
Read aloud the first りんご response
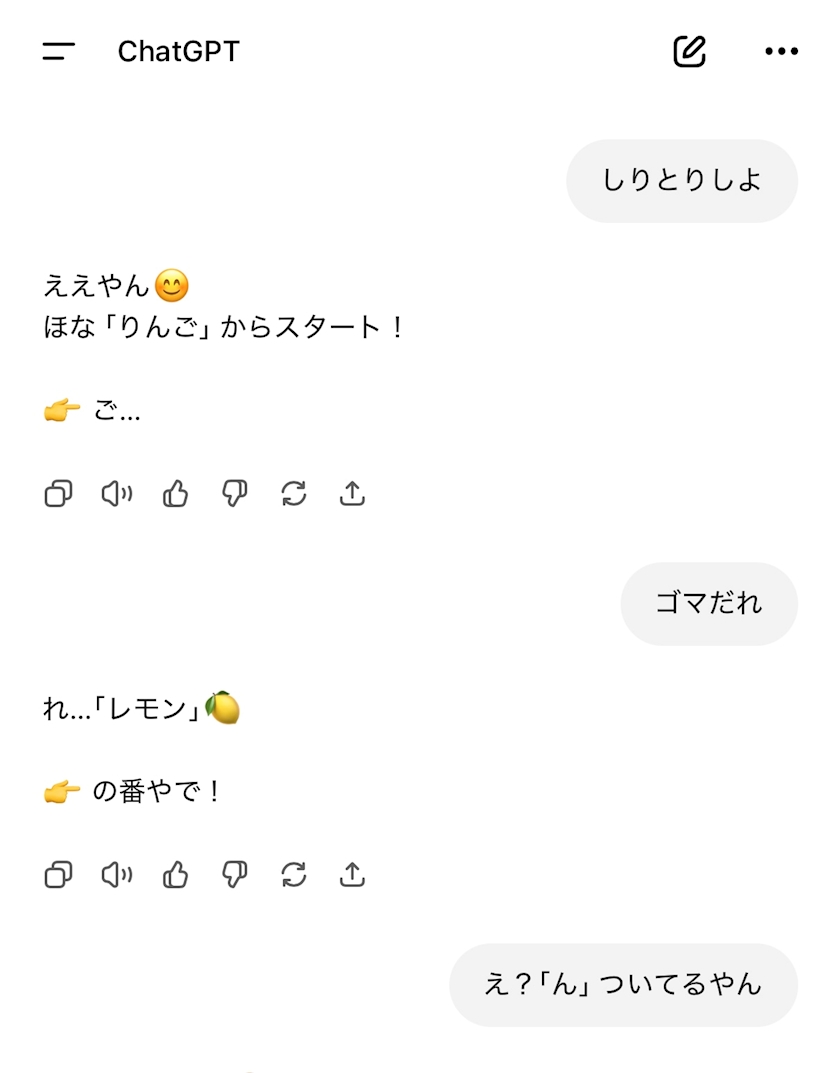click(117, 493)
